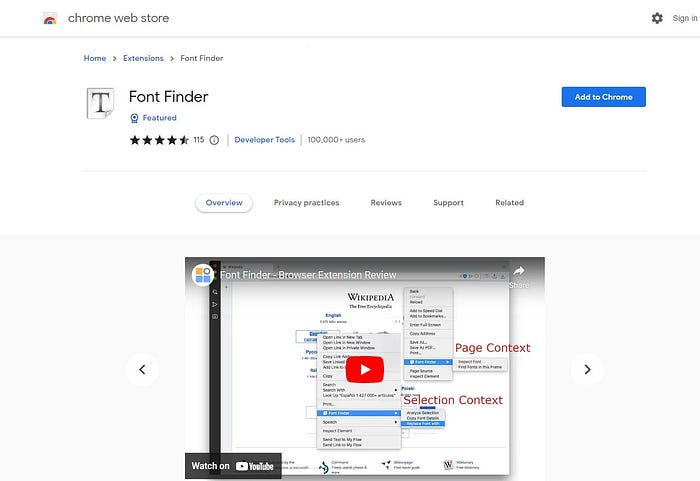700x481 pixels.
Task: Click the Font Finder extension heading
Action: click(168, 97)
